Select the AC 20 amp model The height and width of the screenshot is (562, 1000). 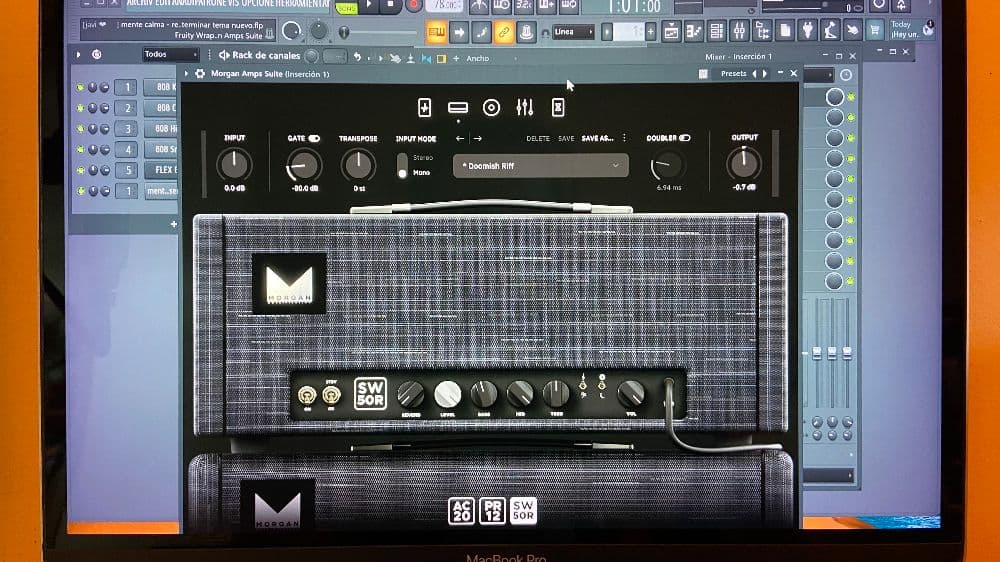point(461,511)
